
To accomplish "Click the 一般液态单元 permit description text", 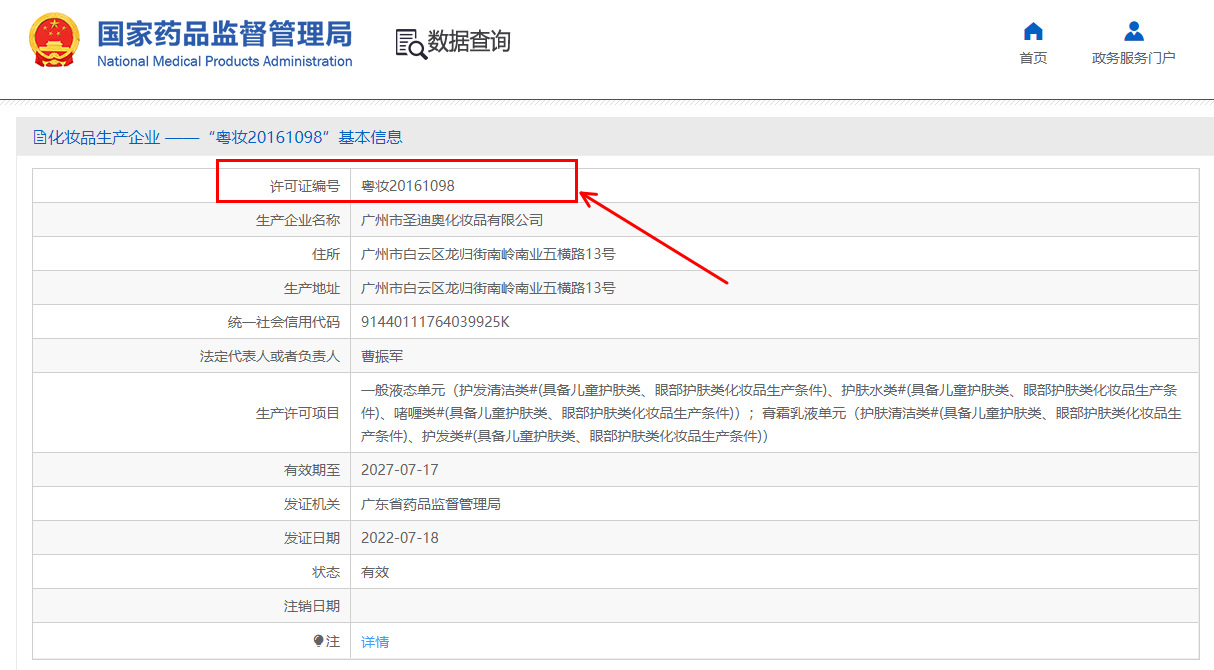I will point(771,413).
